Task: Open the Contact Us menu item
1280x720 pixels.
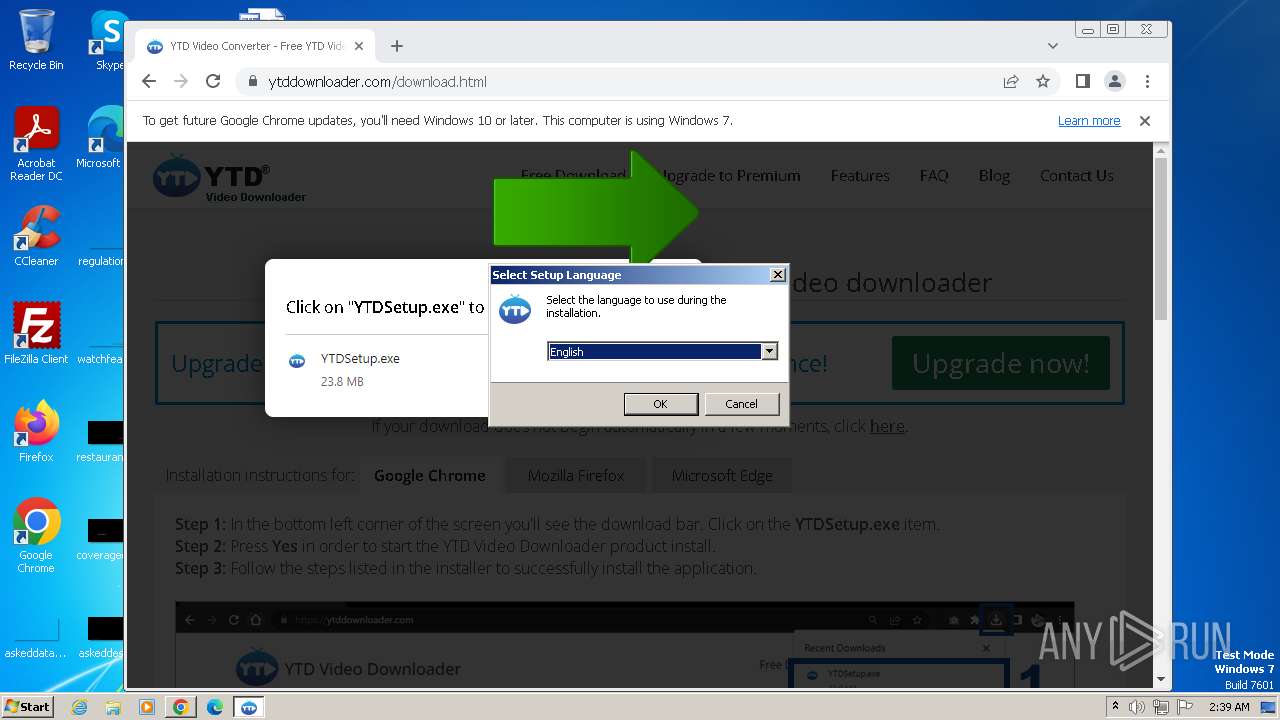Action: pyautogui.click(x=1077, y=176)
